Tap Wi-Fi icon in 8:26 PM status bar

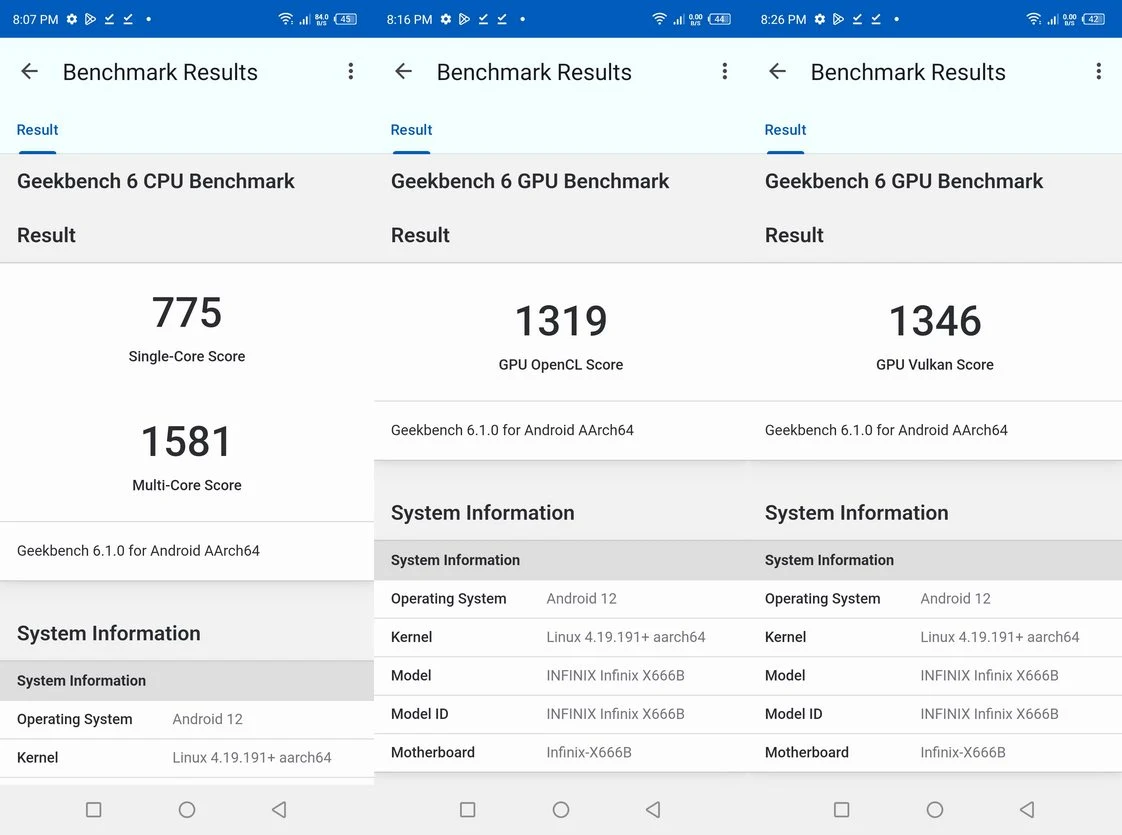click(1033, 19)
